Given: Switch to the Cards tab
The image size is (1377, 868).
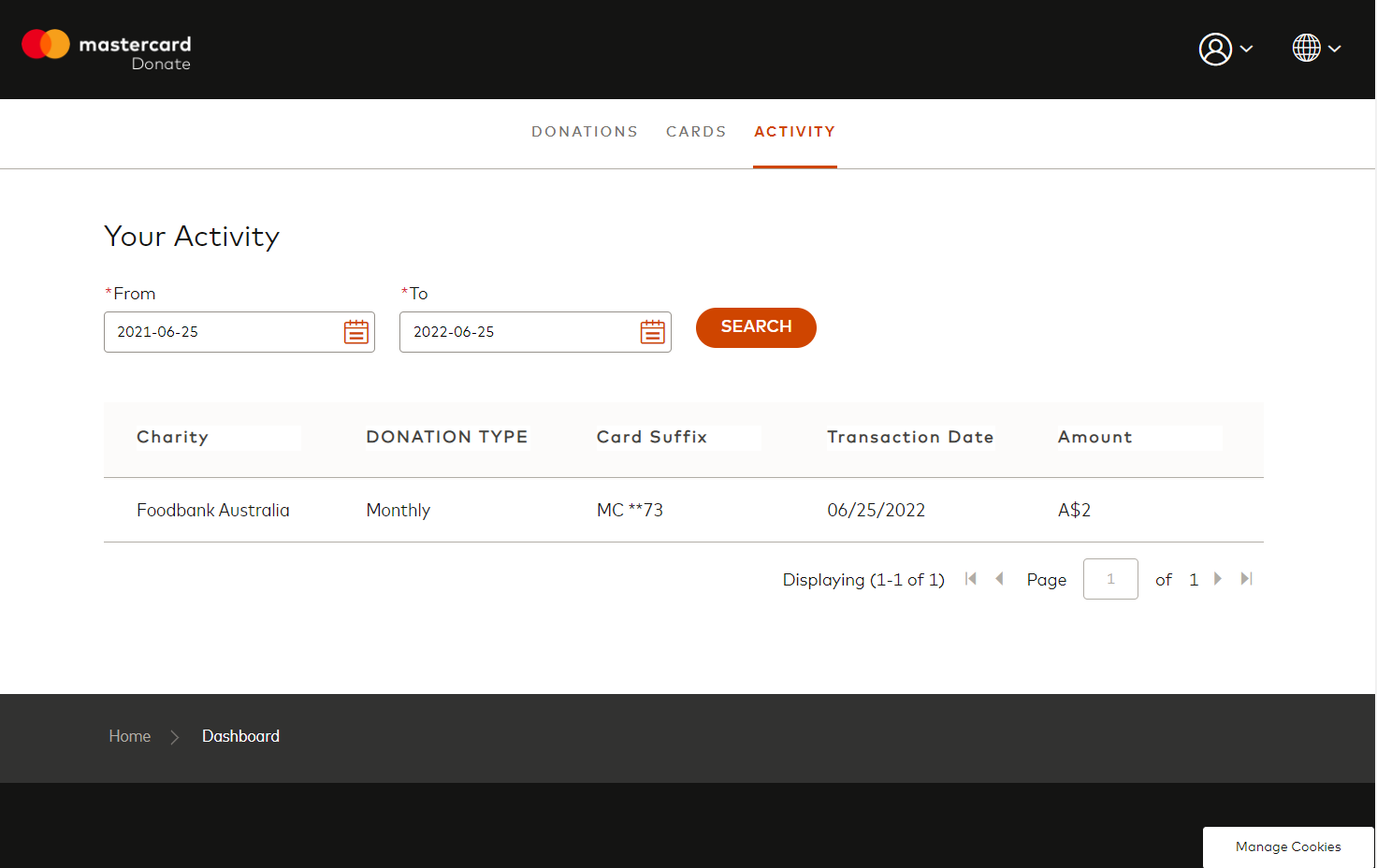Looking at the screenshot, I should 696,132.
